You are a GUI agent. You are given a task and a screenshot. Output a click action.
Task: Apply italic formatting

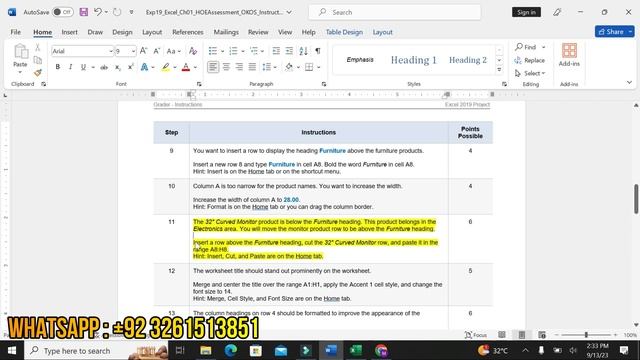pyautogui.click(x=70, y=67)
